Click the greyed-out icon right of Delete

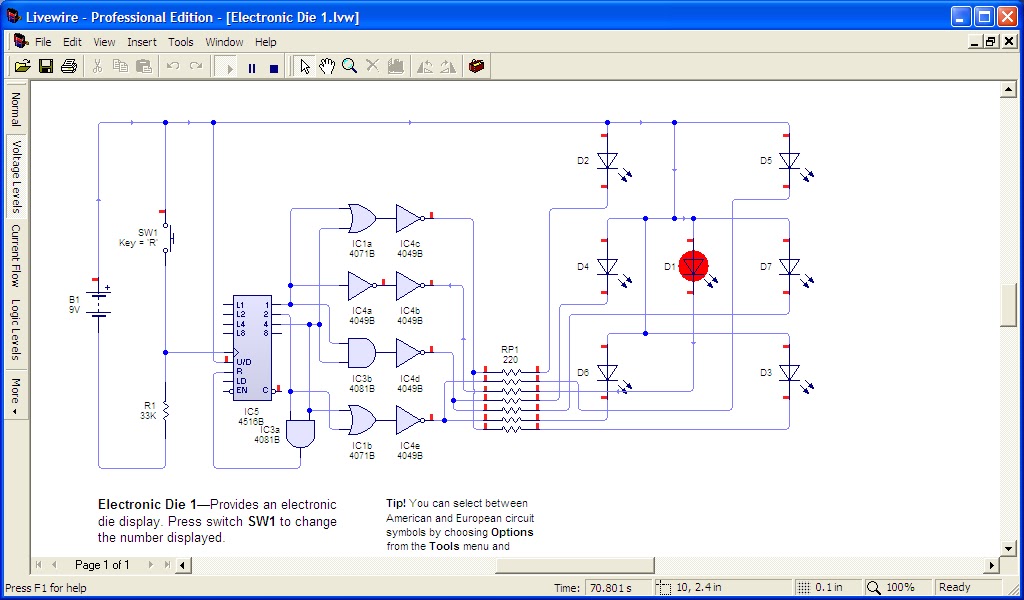[x=395, y=66]
